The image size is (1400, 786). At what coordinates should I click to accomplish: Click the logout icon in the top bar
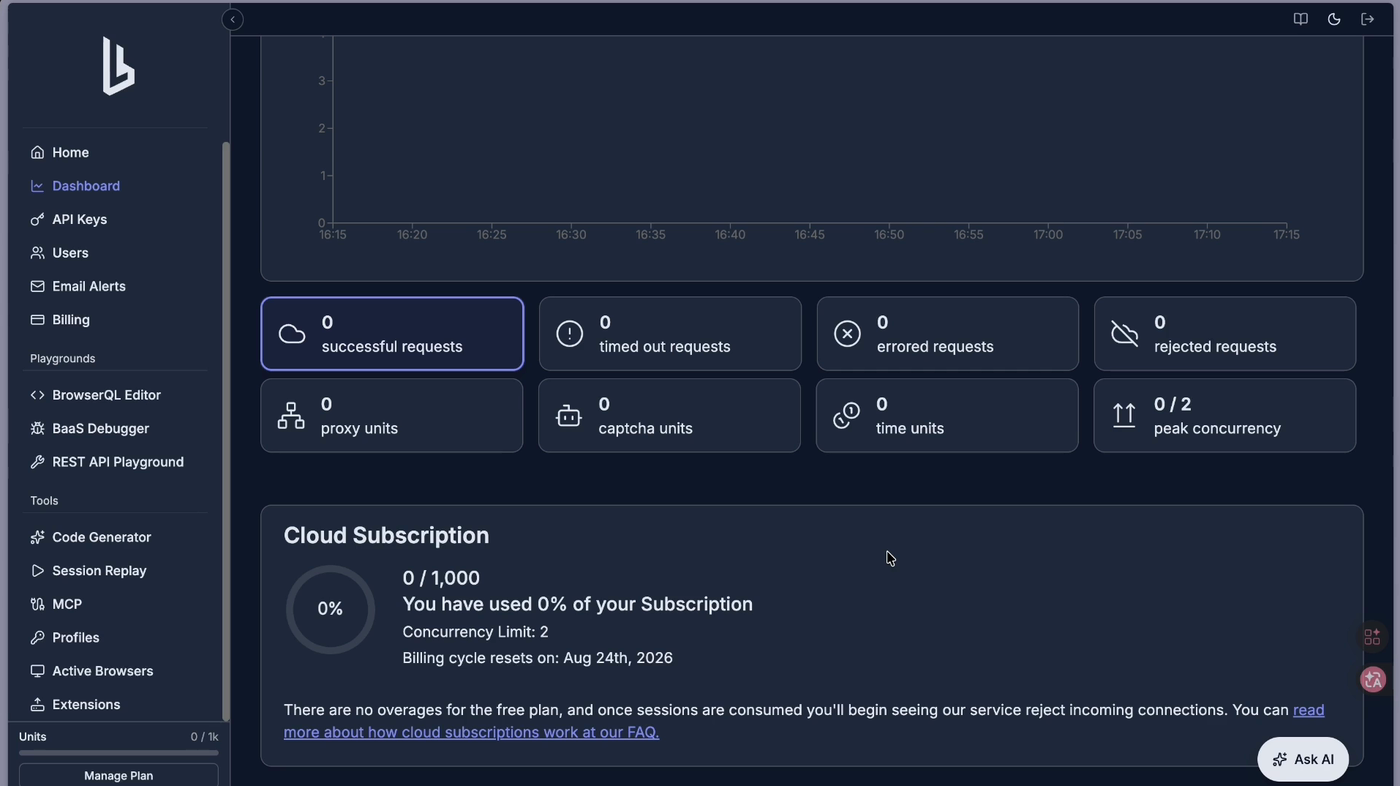(1367, 19)
